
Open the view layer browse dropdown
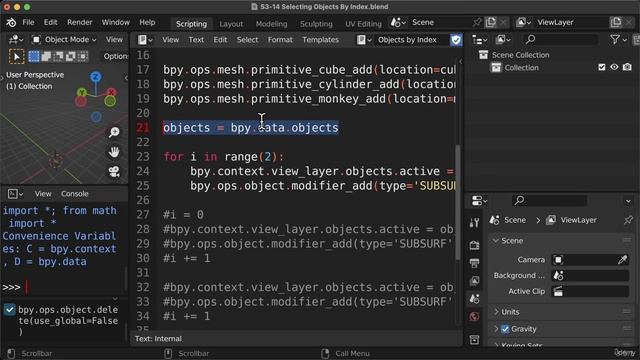pyautogui.click(x=524, y=22)
